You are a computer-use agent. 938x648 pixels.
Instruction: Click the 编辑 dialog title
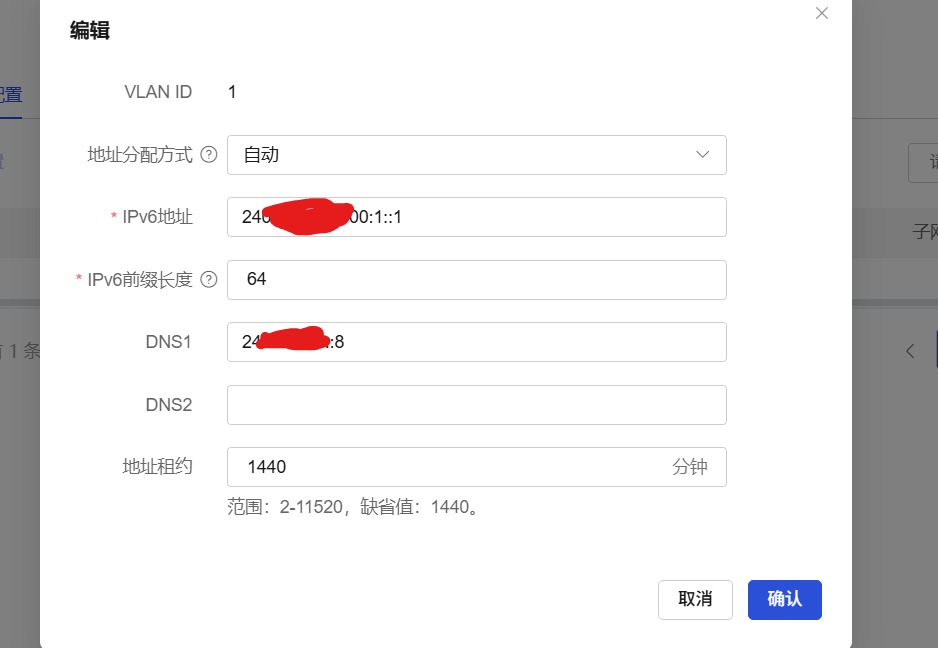coord(89,31)
